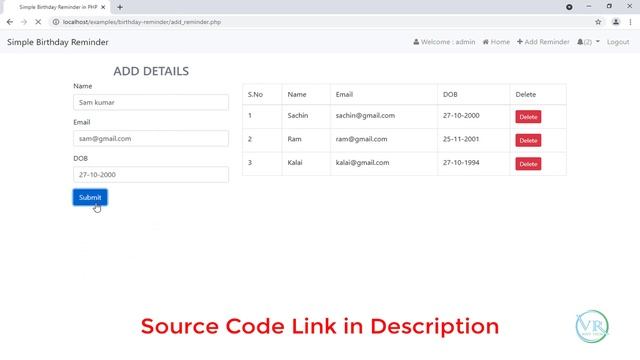Screen dimensions: 640x360
Task: Click the browser forward arrow
Action: [x=24, y=22]
